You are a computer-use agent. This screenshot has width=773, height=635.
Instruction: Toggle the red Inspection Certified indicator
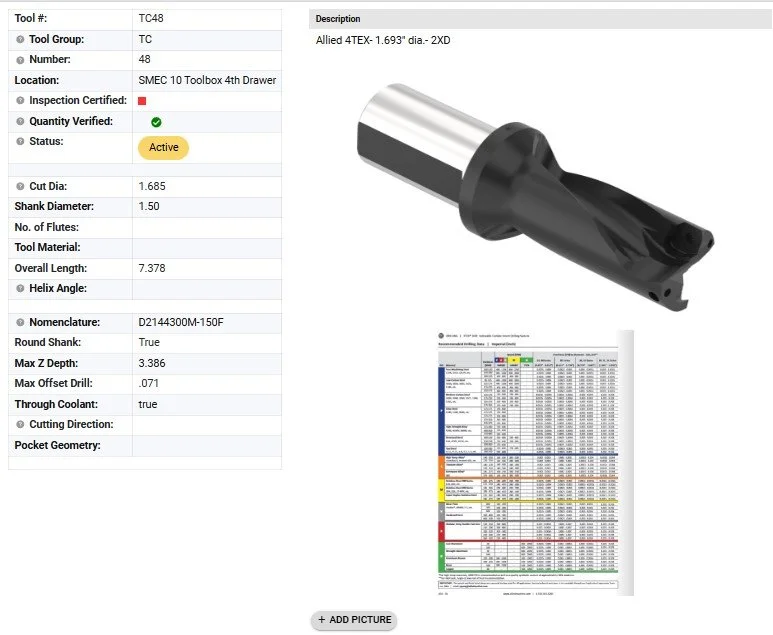pos(142,101)
